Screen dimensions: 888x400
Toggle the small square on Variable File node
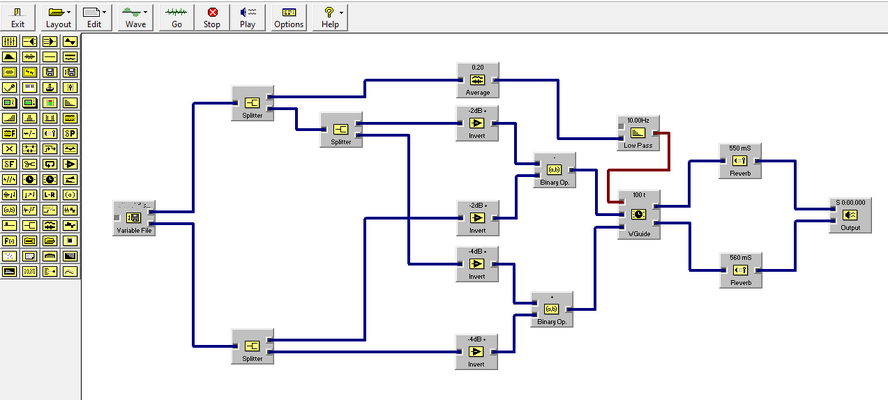coord(116,218)
